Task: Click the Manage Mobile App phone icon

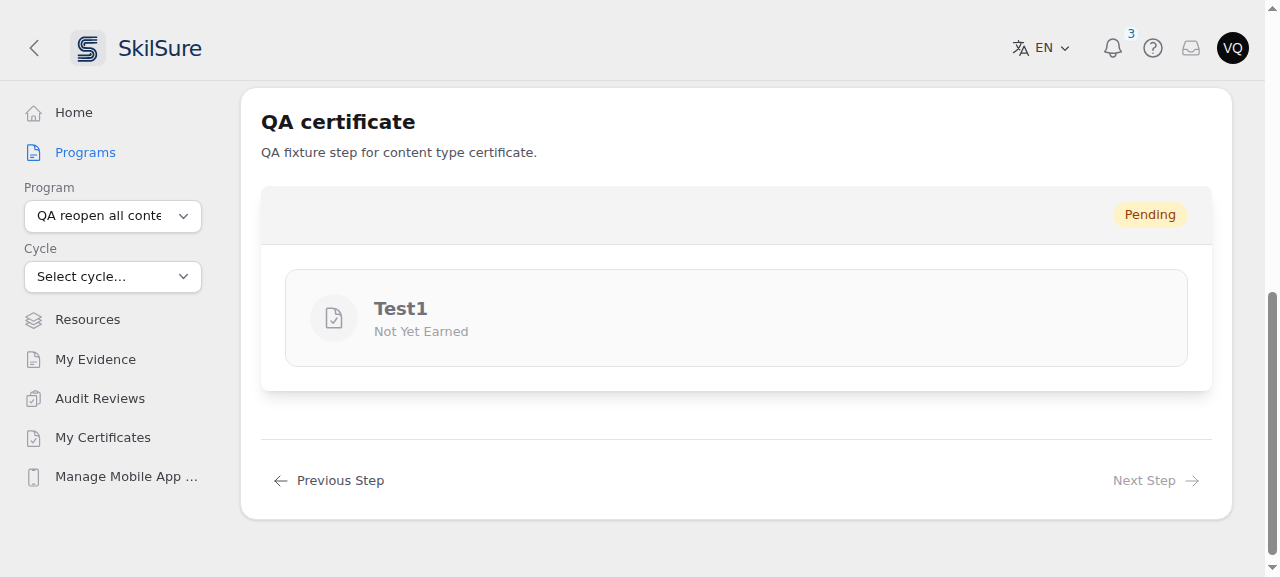Action: (34, 477)
